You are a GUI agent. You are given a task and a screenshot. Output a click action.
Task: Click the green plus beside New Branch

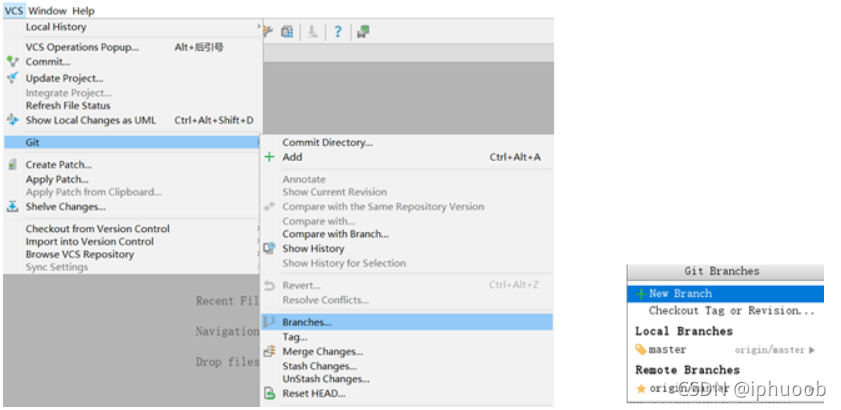640,294
